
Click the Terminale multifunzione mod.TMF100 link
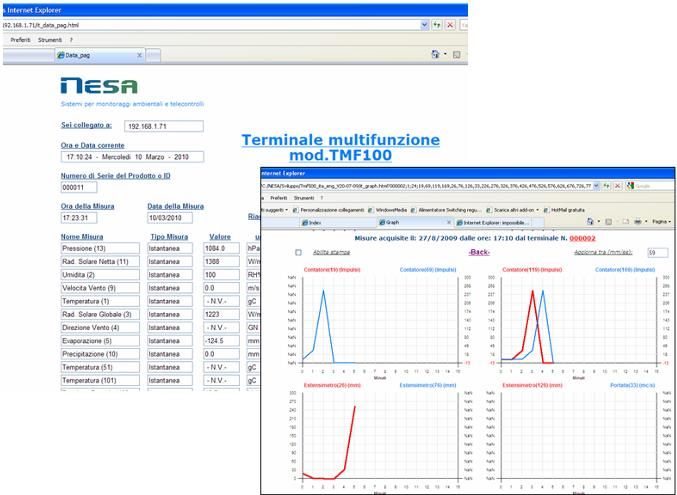coord(341,147)
